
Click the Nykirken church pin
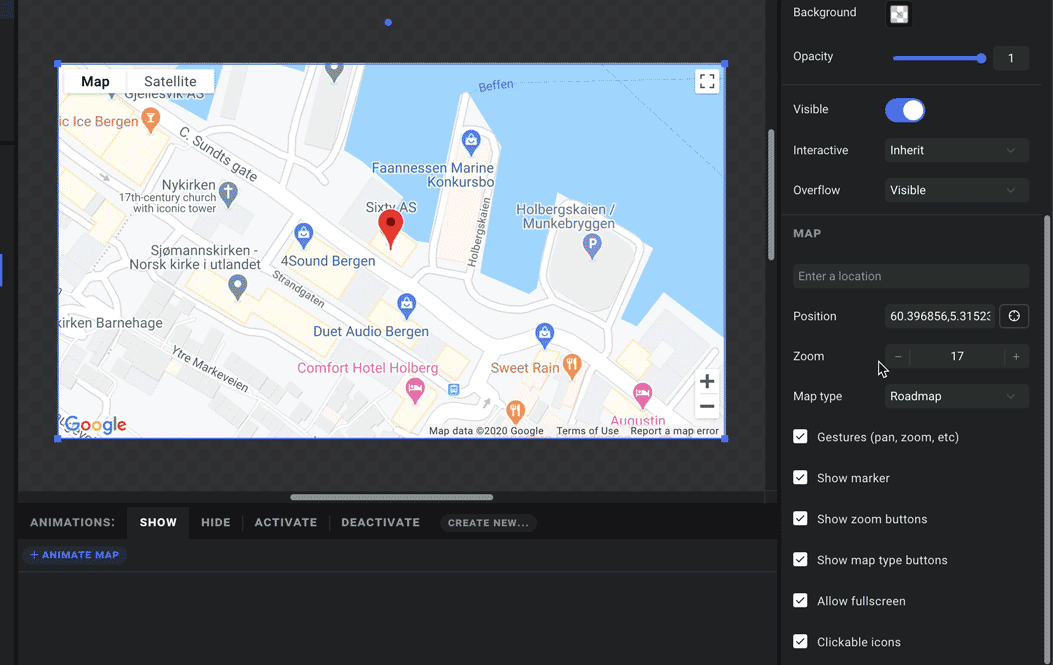[x=228, y=194]
